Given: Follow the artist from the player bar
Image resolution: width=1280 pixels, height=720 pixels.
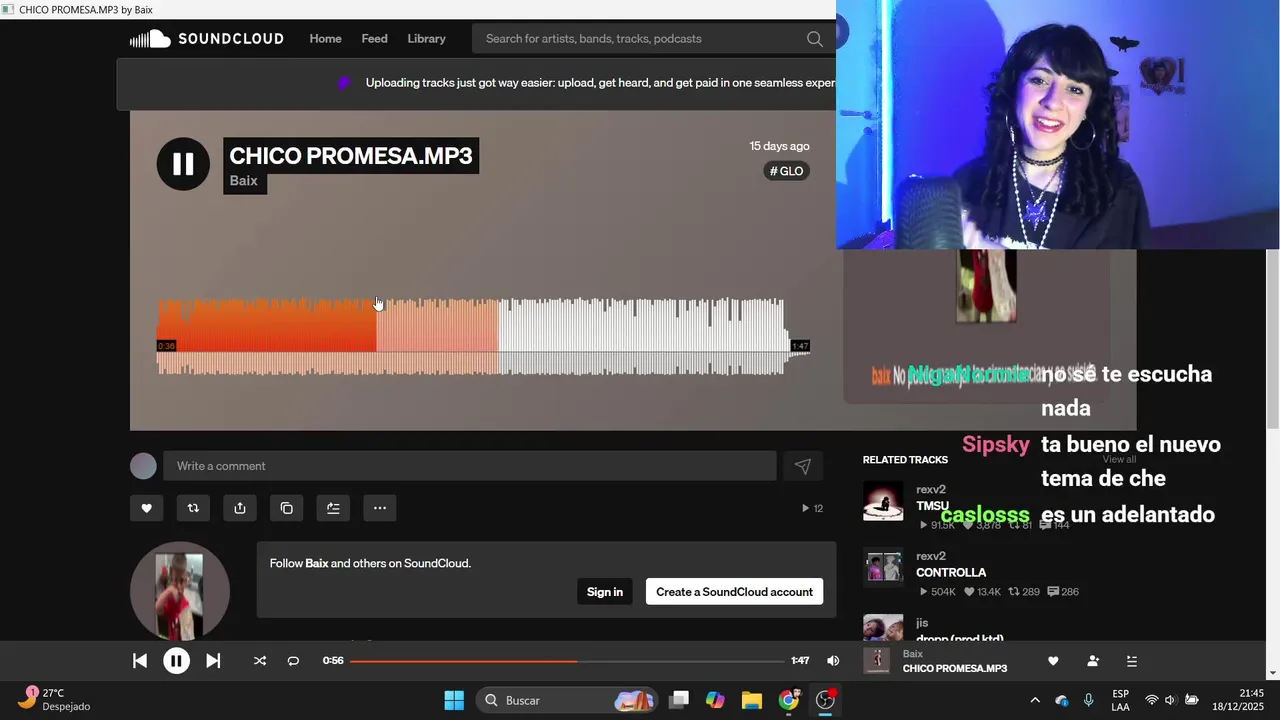Looking at the screenshot, I should (1093, 661).
